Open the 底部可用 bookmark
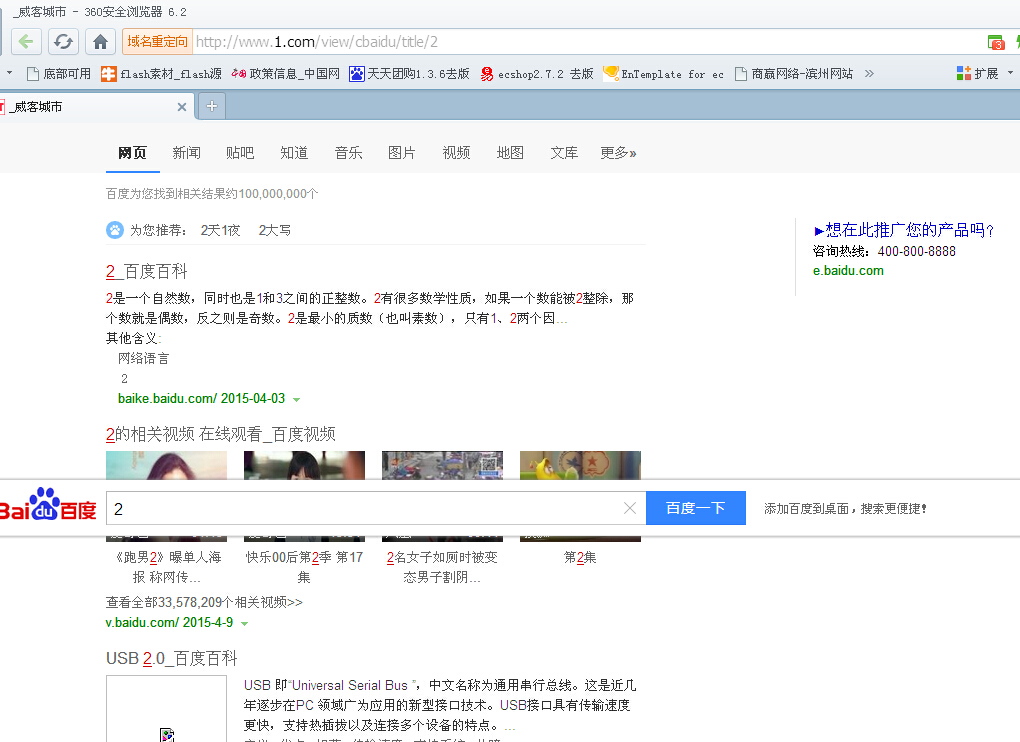The image size is (1020, 742). tap(59, 73)
